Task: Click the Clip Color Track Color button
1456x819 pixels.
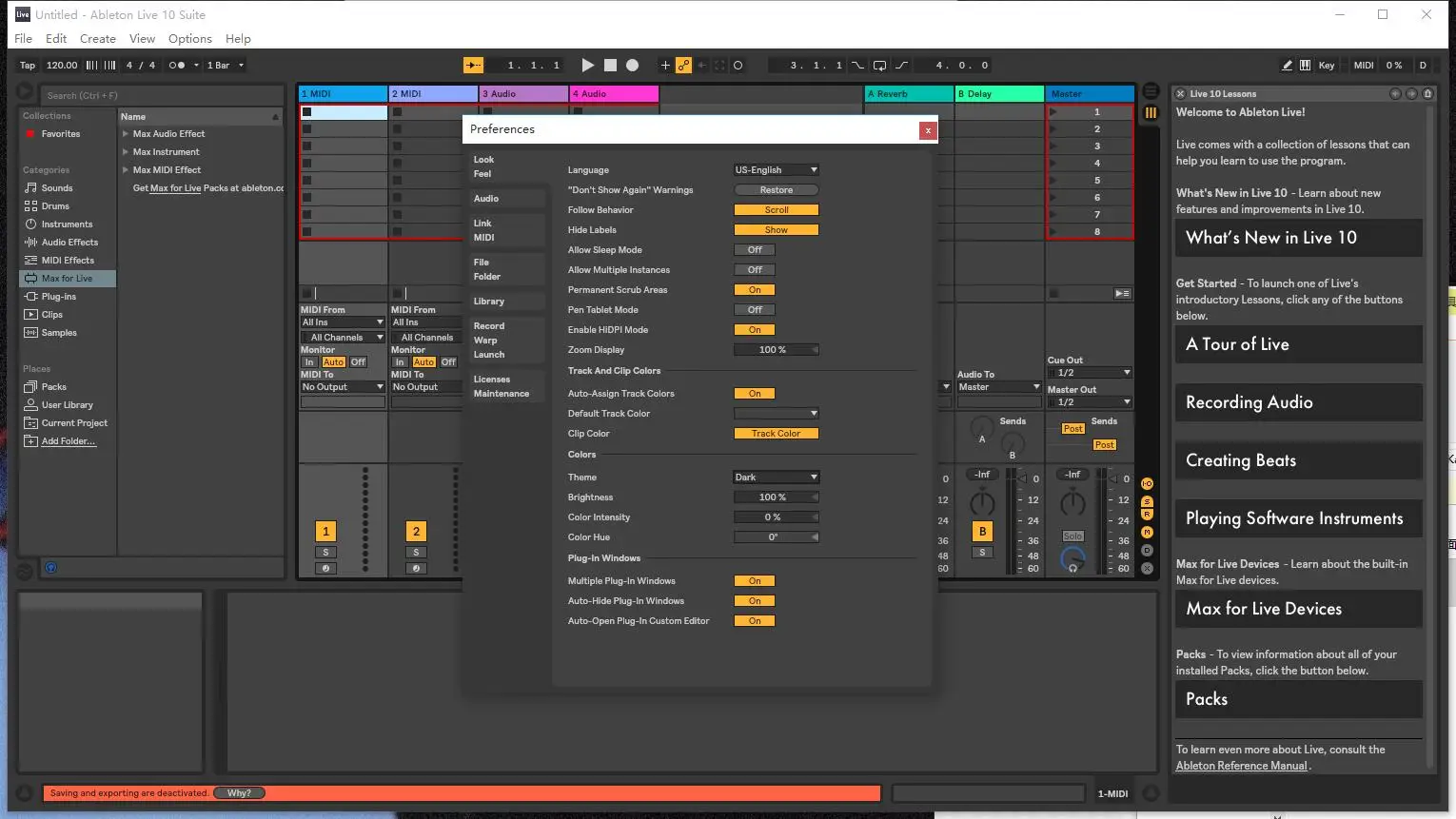Action: (776, 433)
